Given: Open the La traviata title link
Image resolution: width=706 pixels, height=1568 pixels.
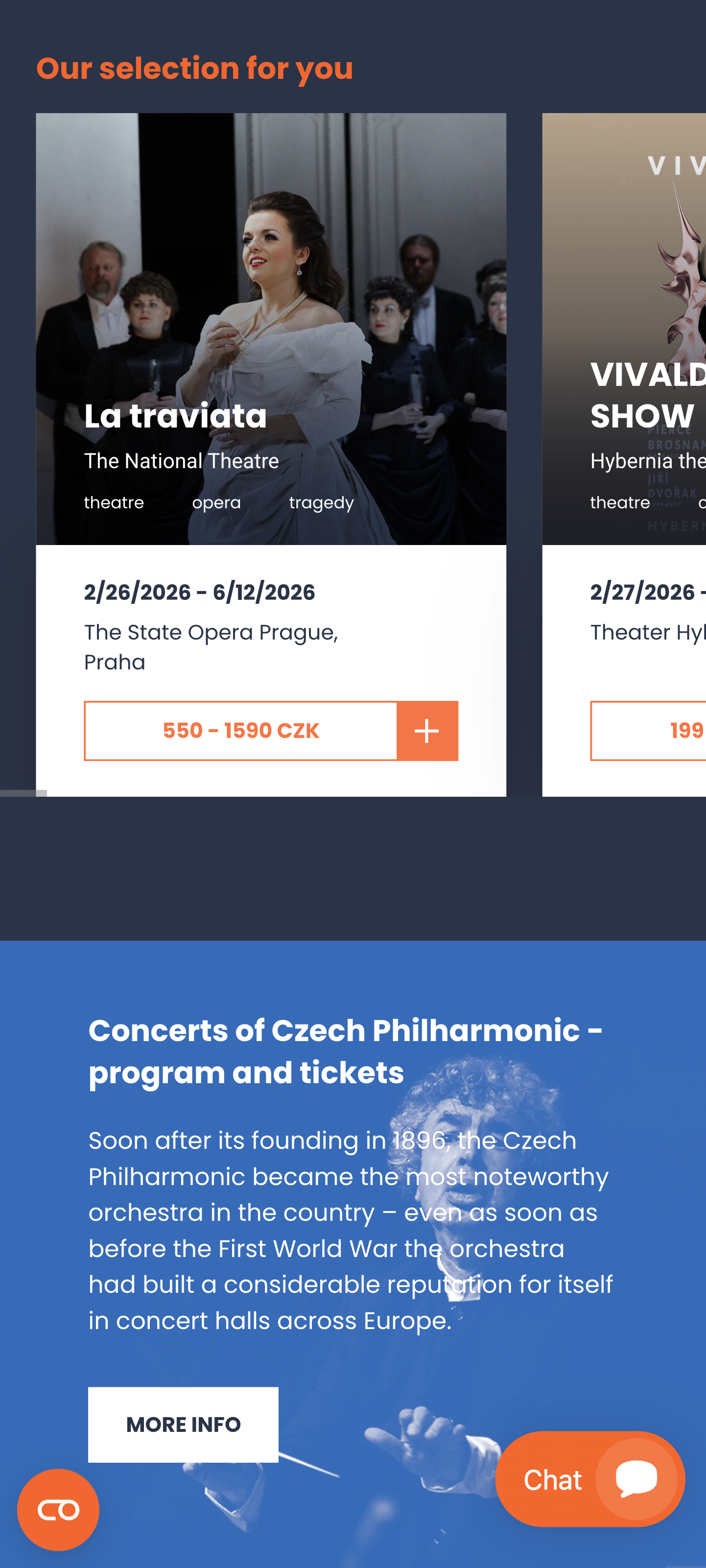Looking at the screenshot, I should point(175,416).
